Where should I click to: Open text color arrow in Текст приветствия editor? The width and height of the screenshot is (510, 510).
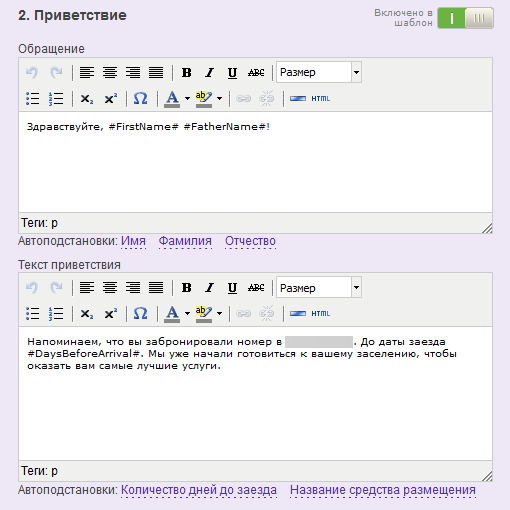coord(187,313)
